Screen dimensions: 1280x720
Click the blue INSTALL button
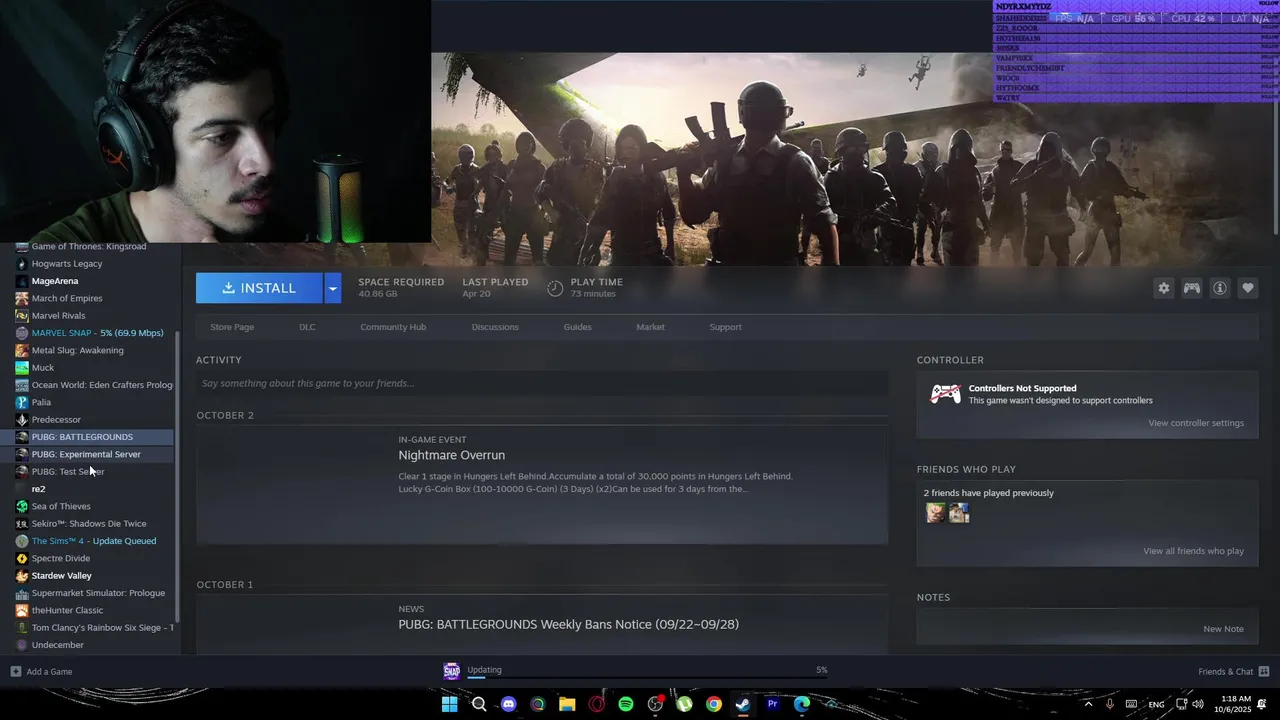click(x=259, y=288)
